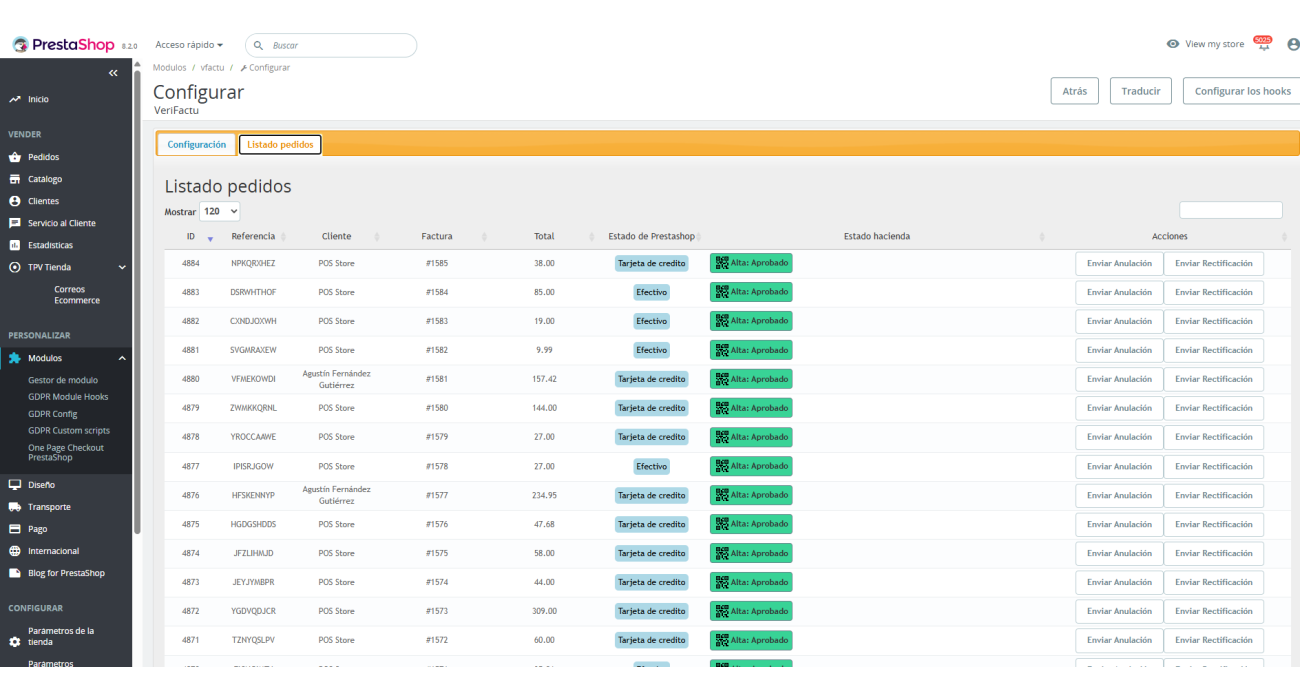1300x700 pixels.
Task: Switch to the Configuración tab
Action: point(196,145)
